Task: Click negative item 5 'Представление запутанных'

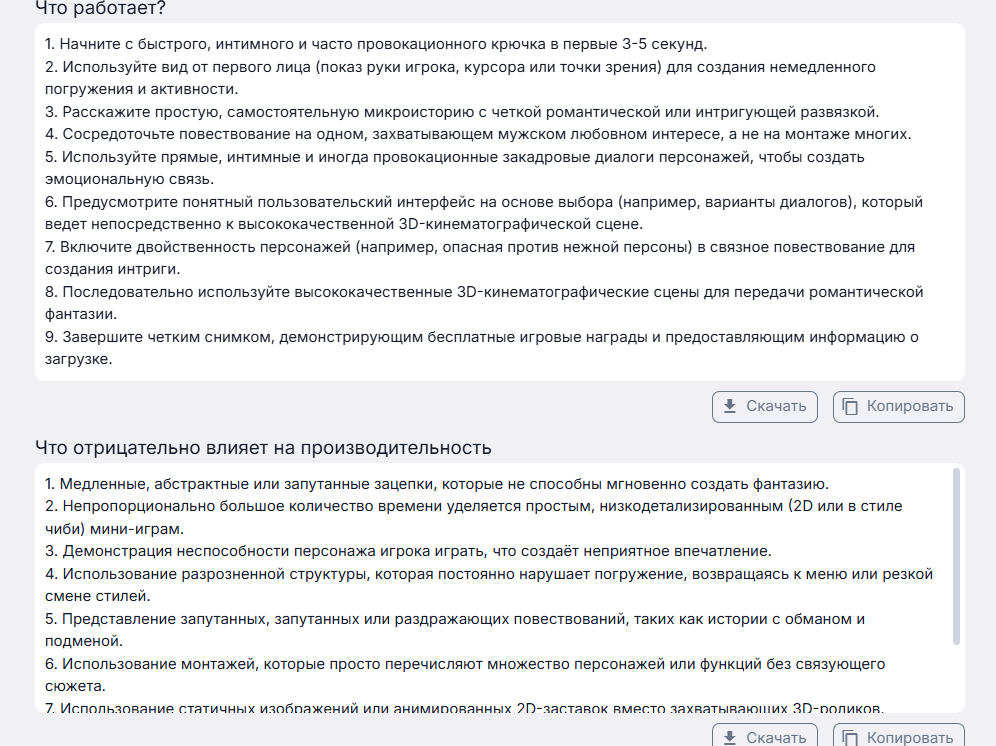Action: point(455,630)
